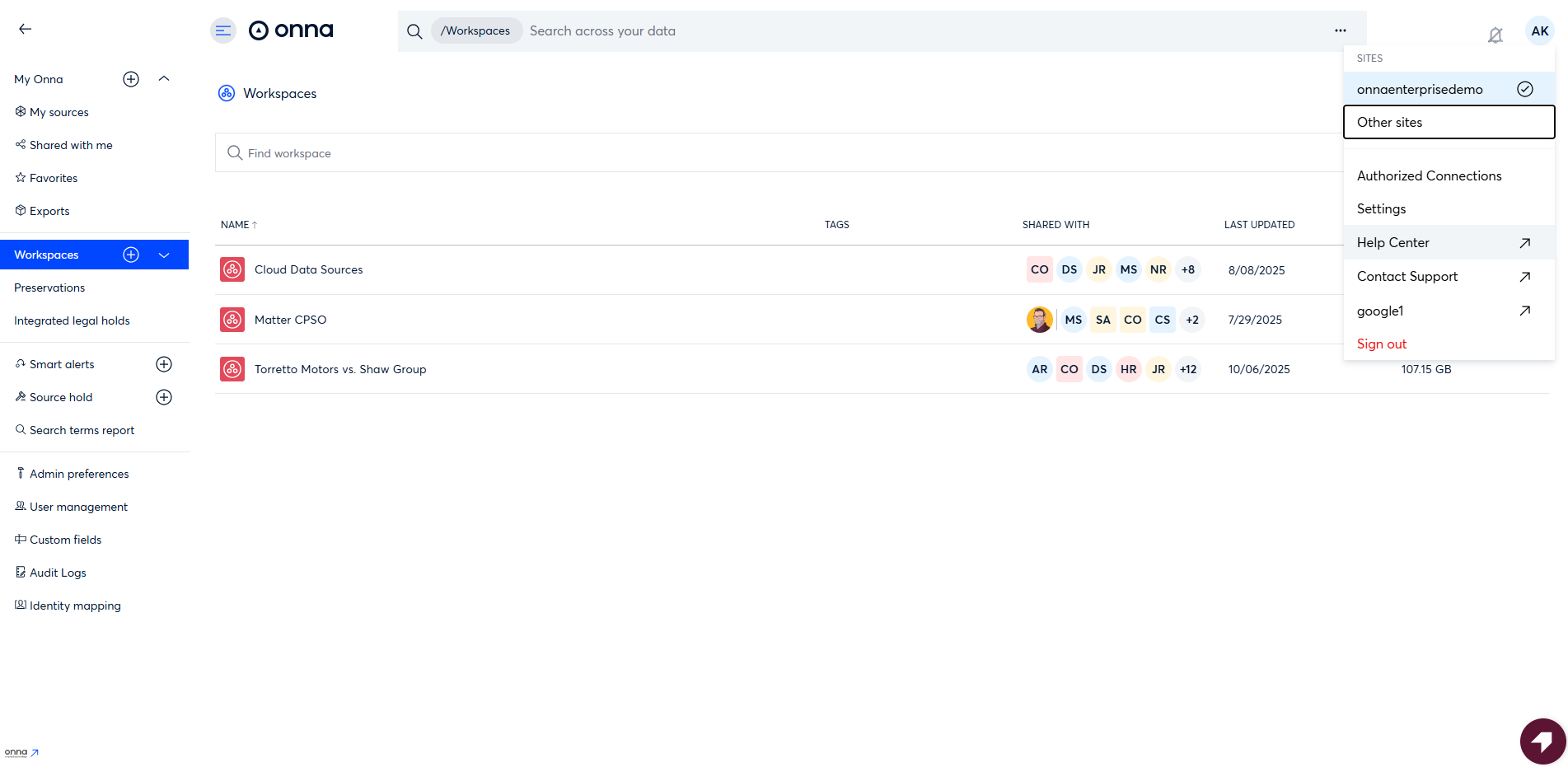Click the search bar three-dots options
This screenshot has width=1568, height=767.
coord(1340,30)
